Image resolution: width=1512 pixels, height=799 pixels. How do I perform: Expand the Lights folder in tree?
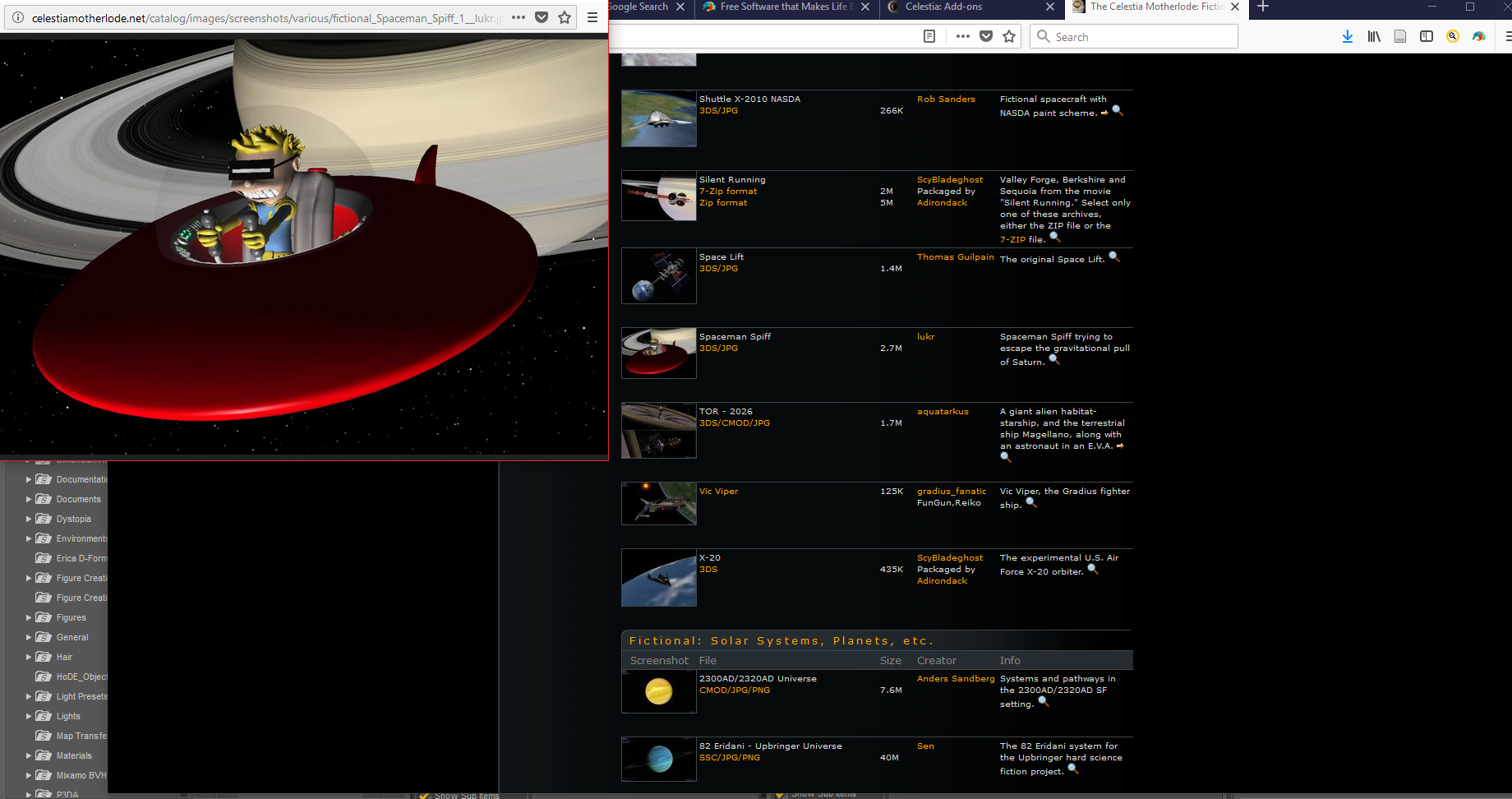pyautogui.click(x=29, y=716)
